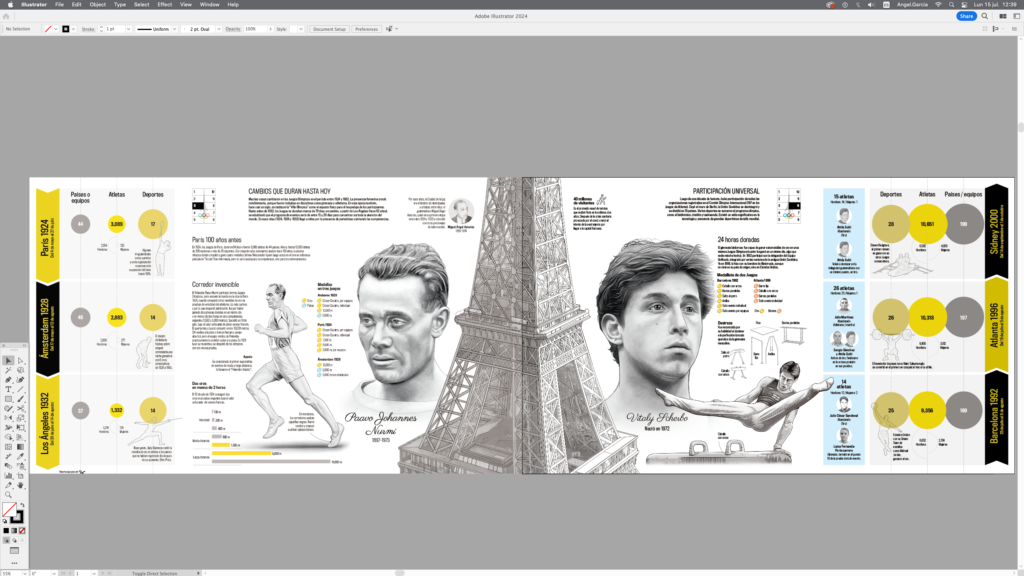Select the Selection (black arrow) tool
Viewport: 1024px width, 576px height.
click(x=8, y=360)
